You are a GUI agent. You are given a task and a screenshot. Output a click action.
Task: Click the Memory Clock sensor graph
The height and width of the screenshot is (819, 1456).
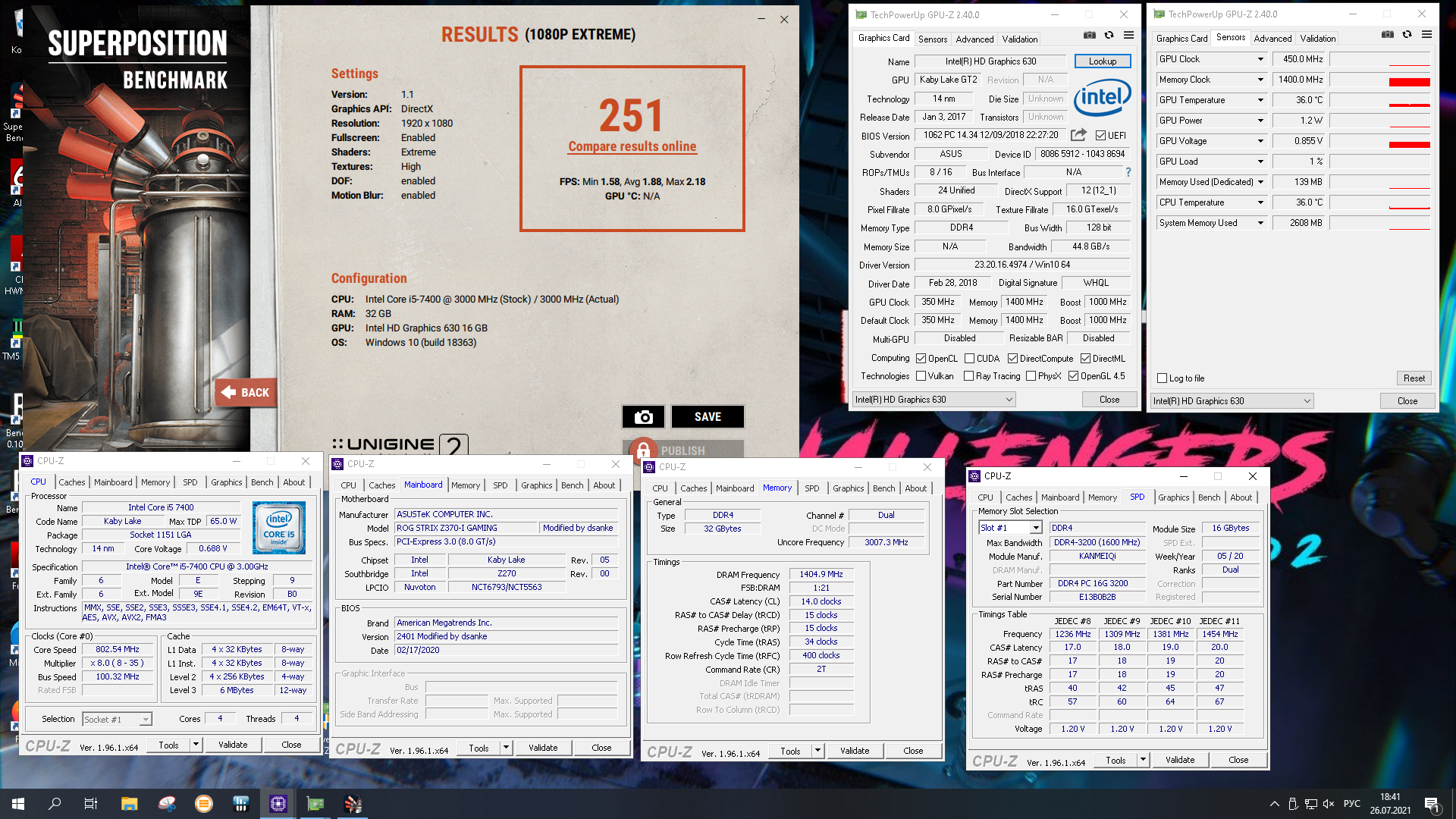point(1380,80)
